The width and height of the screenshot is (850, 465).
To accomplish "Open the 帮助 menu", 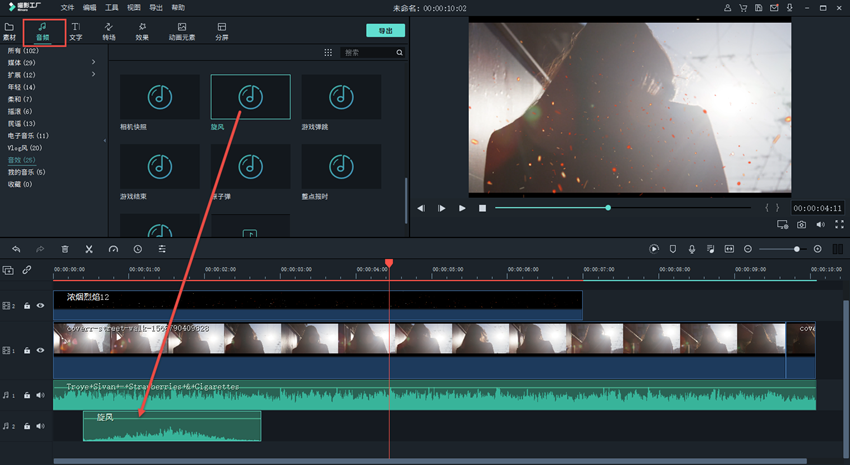I will coord(178,8).
